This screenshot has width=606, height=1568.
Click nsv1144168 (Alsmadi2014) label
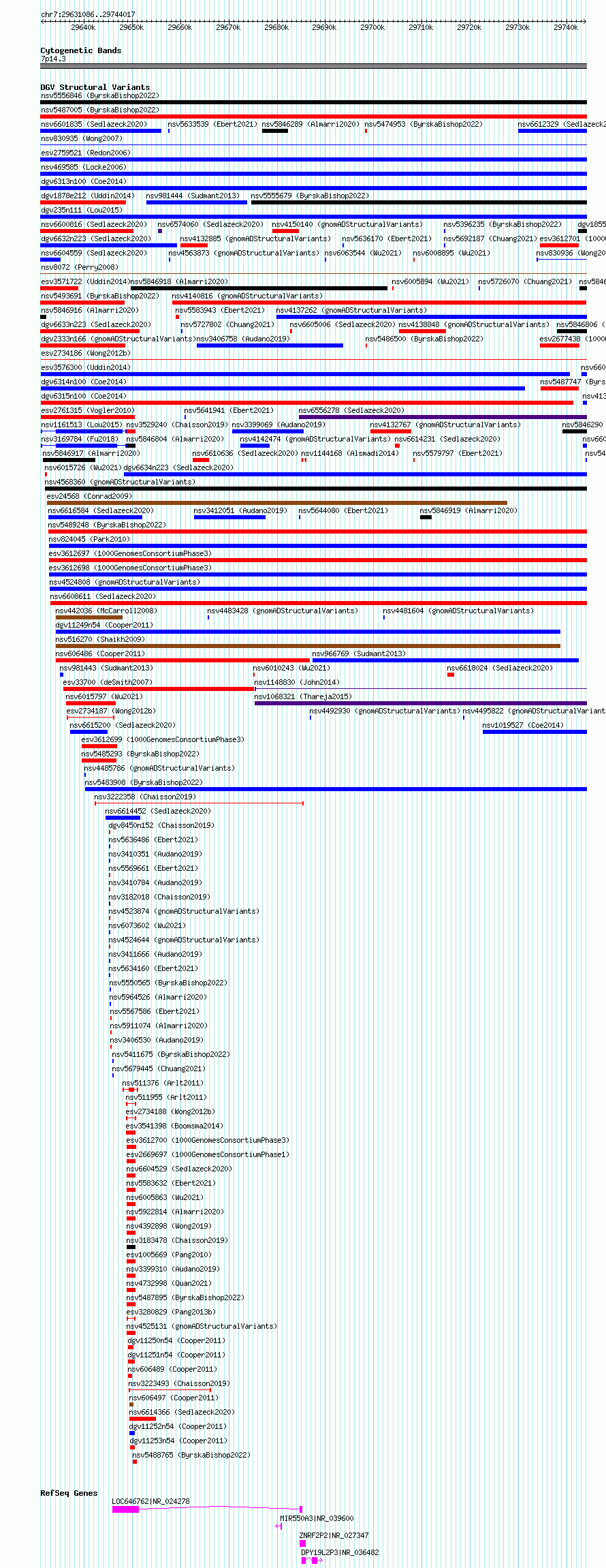(x=350, y=453)
